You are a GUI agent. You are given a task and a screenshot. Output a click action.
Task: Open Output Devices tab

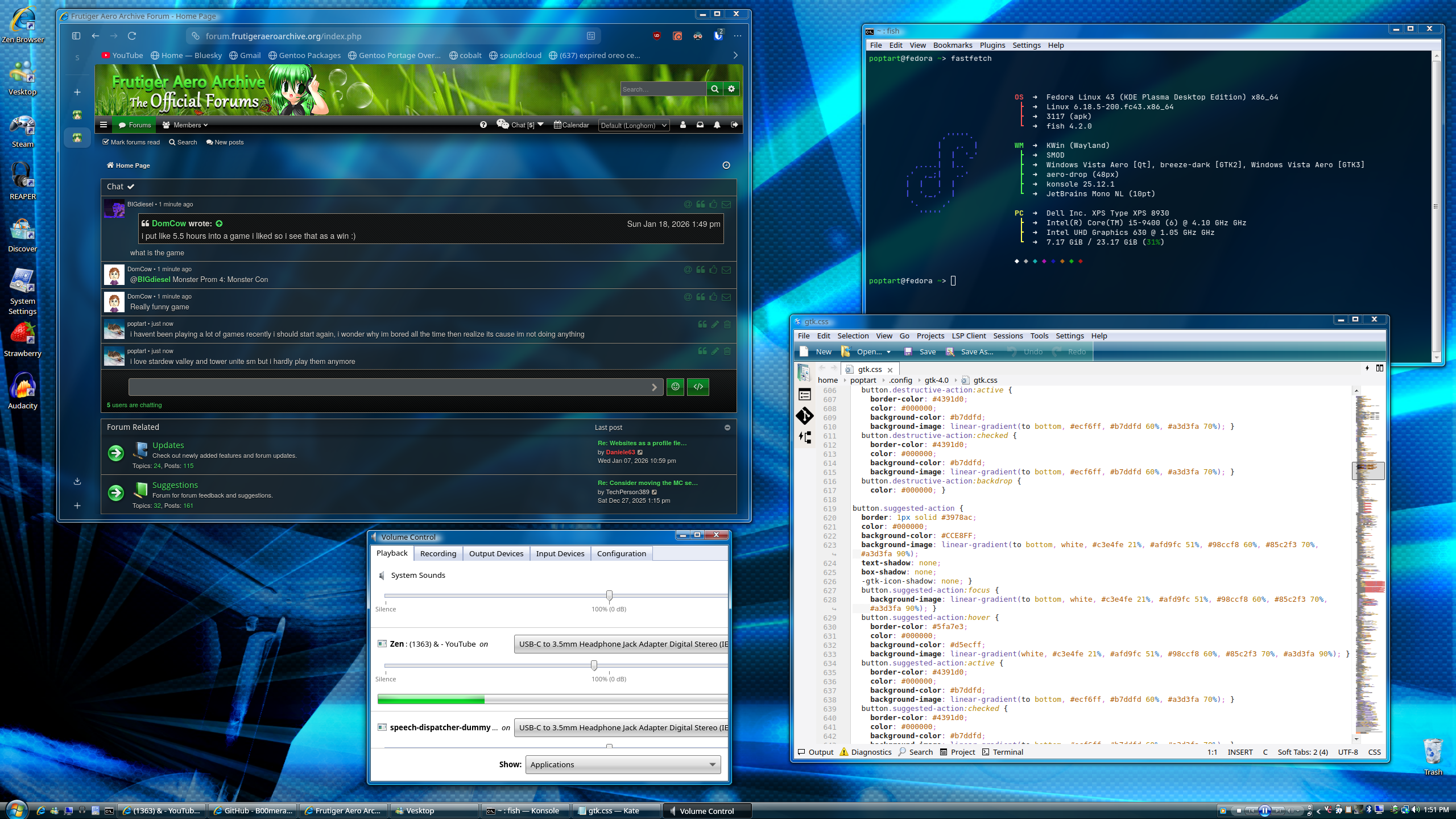pyautogui.click(x=496, y=553)
